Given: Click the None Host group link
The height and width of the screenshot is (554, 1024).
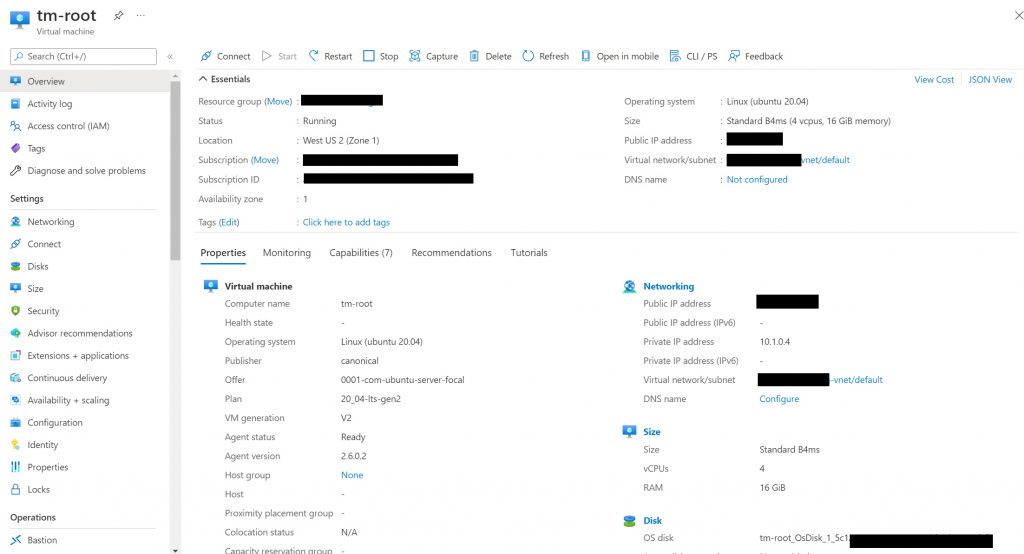Looking at the screenshot, I should [352, 476].
